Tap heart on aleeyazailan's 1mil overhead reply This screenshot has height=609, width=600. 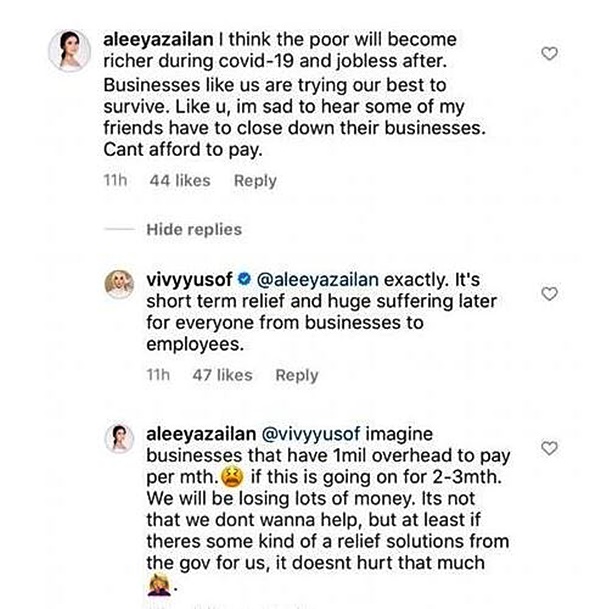coord(550,448)
